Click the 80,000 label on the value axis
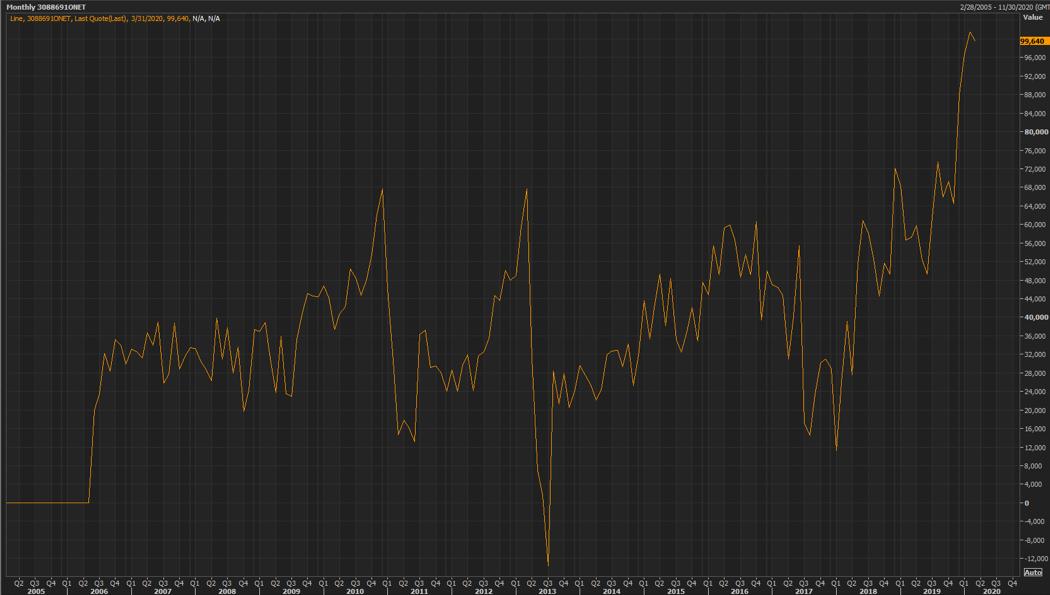Image resolution: width=1050 pixels, height=595 pixels. tap(1035, 132)
